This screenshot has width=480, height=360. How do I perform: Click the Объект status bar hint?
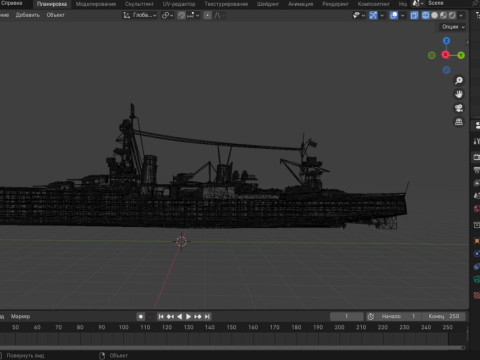tap(119, 356)
